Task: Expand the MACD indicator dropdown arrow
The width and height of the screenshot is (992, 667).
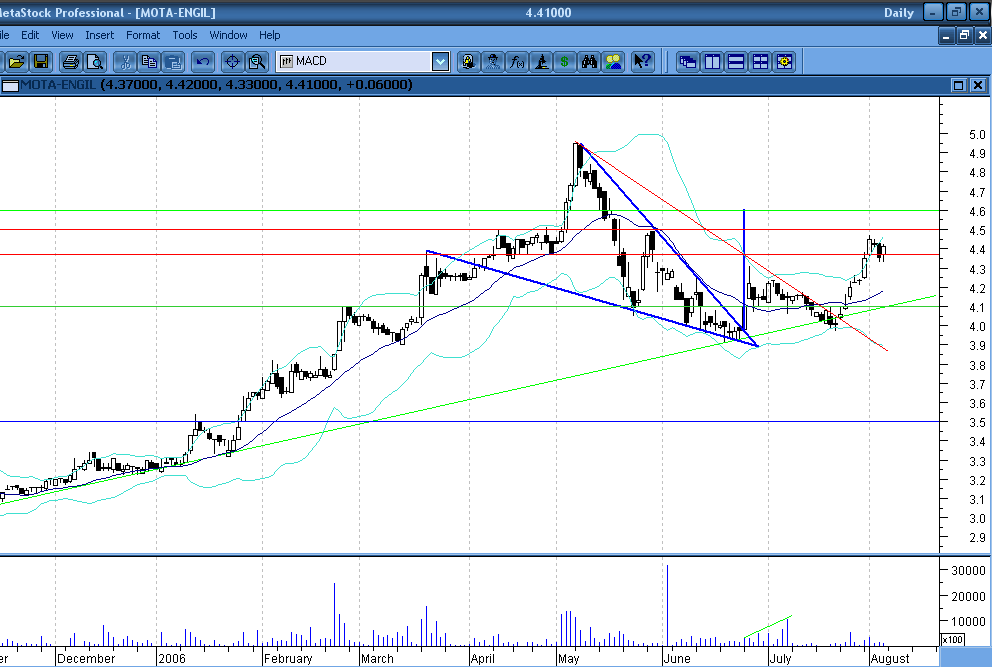Action: (x=440, y=62)
